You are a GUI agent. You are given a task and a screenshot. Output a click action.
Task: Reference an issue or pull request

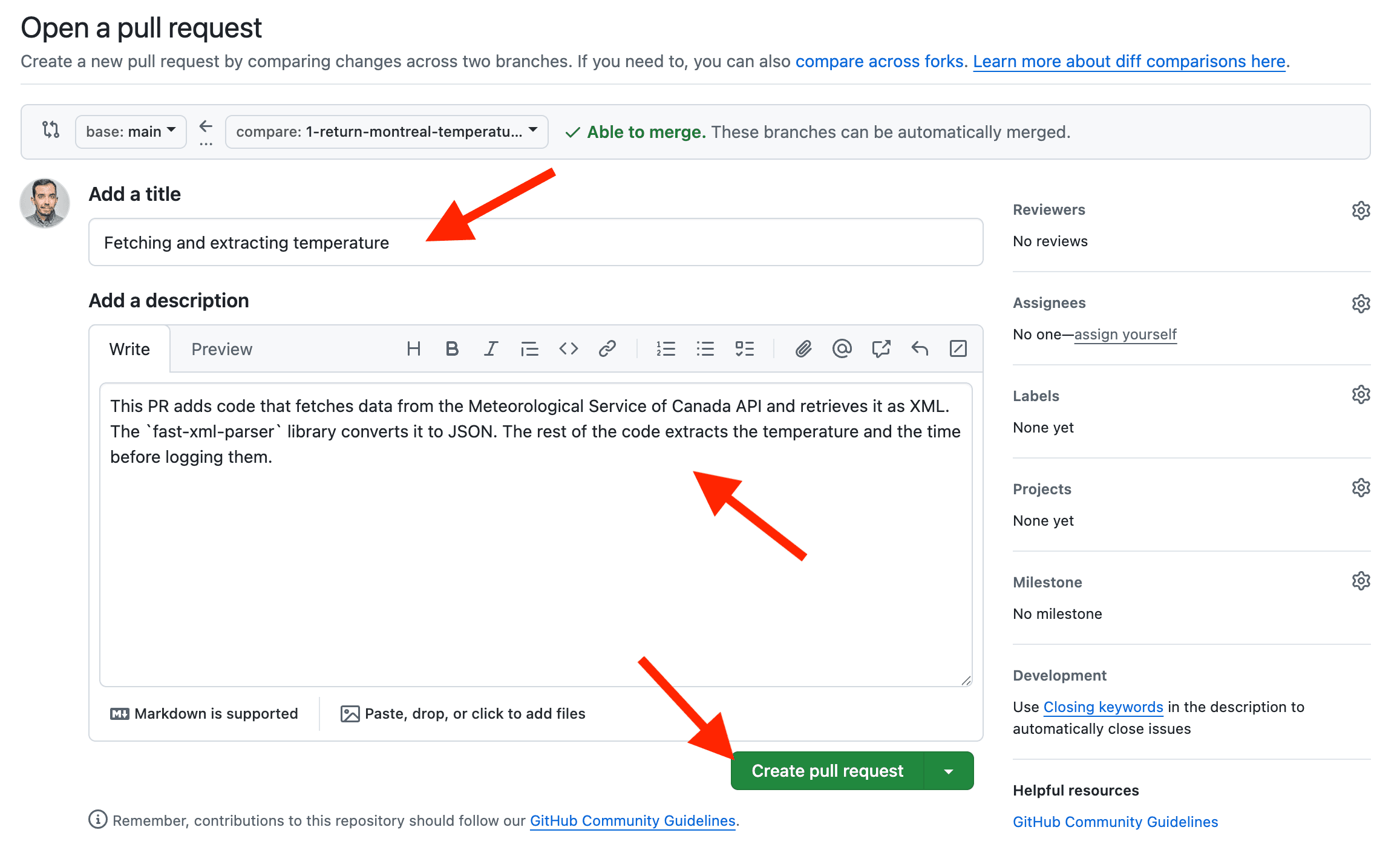[x=881, y=349]
